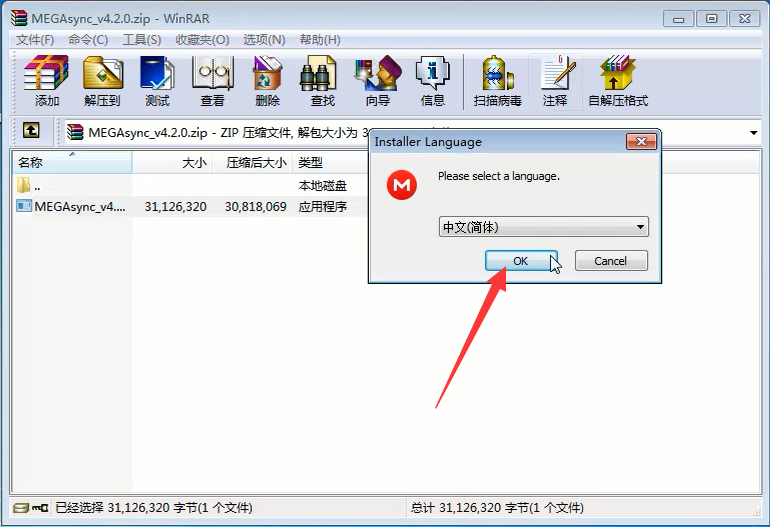The image size is (770, 527).
Task: Click 已经选择 31,126,320 字节 status text
Action: (154, 508)
